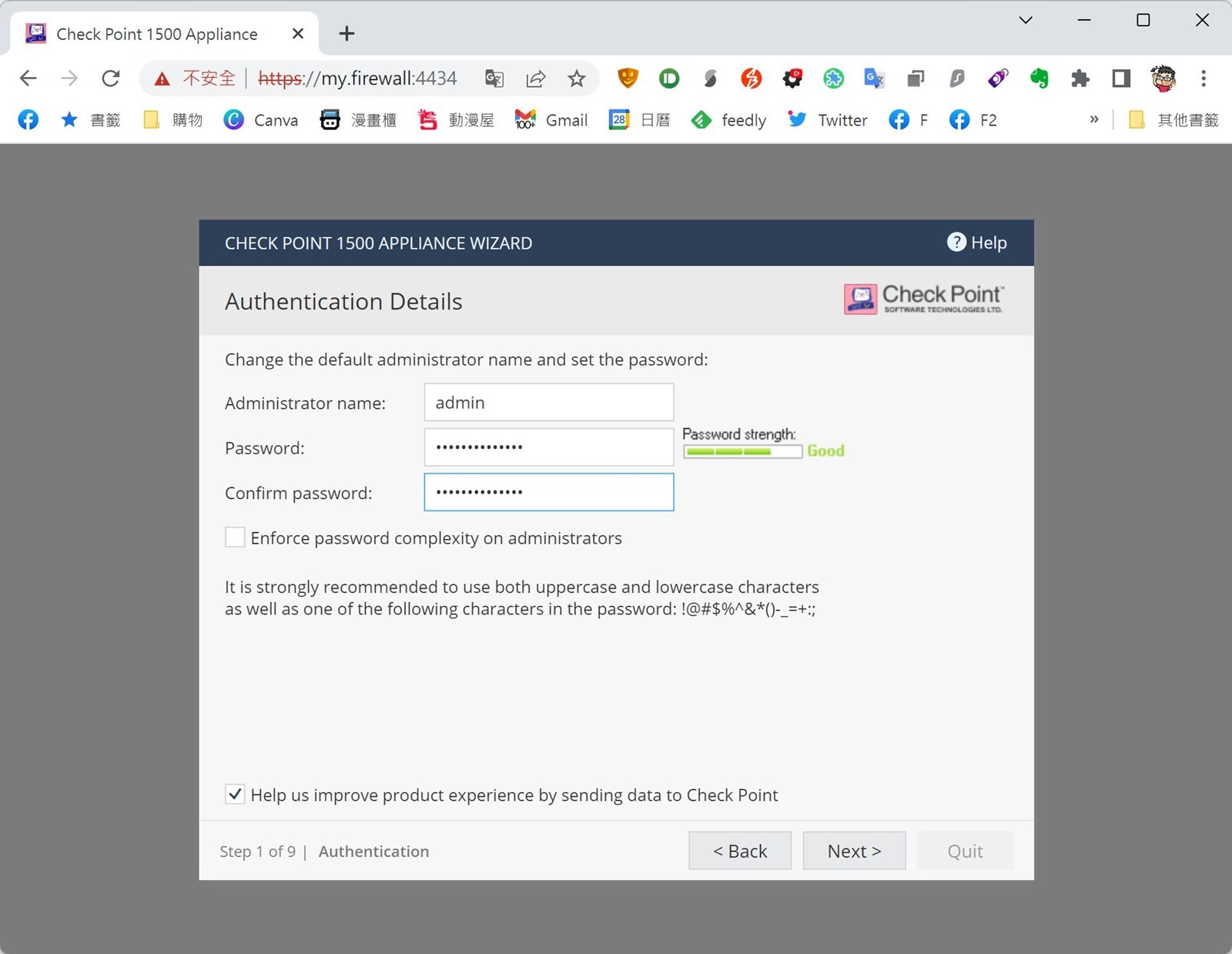1232x954 pixels.
Task: Click the translate page icon
Action: coord(494,78)
